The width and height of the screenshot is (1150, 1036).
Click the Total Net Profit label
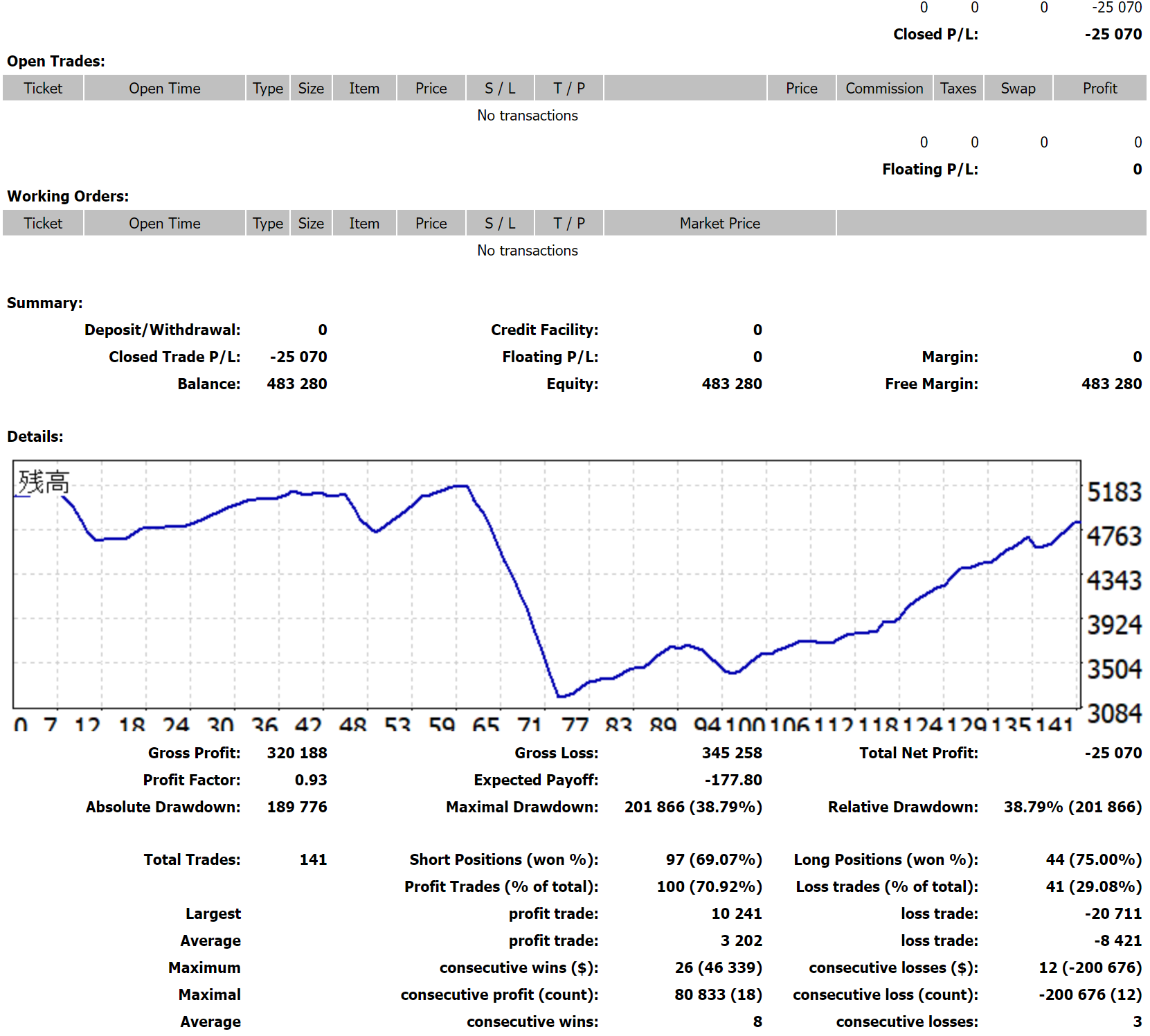[x=919, y=753]
